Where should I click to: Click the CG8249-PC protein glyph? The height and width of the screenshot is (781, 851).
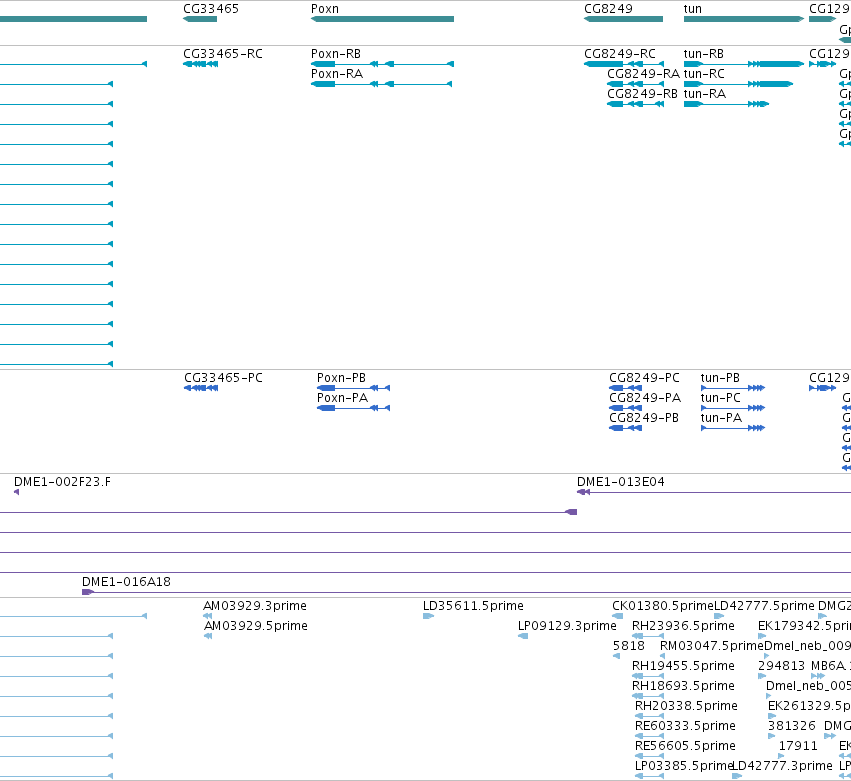coord(626,388)
